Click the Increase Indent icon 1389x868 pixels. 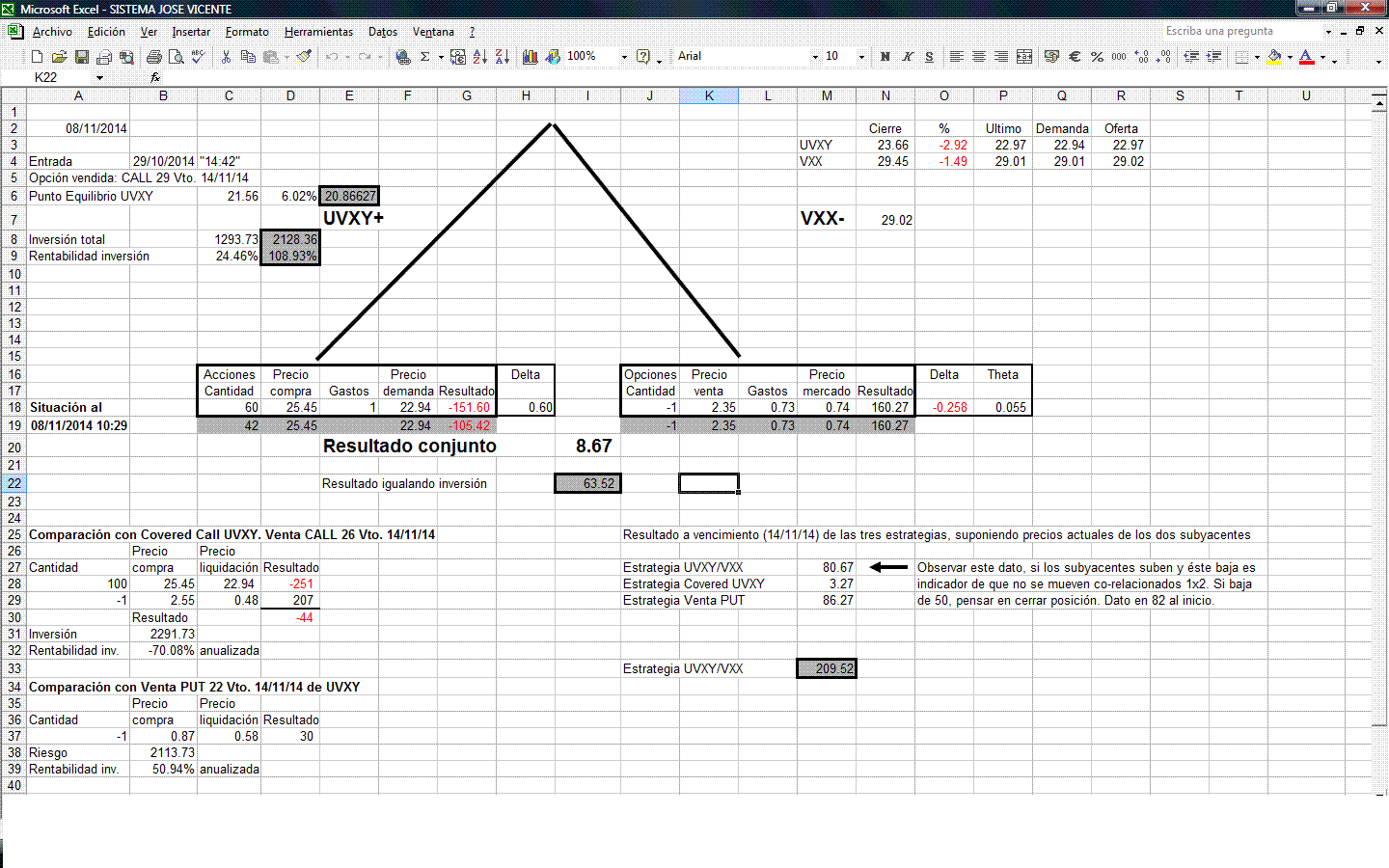[x=1213, y=57]
